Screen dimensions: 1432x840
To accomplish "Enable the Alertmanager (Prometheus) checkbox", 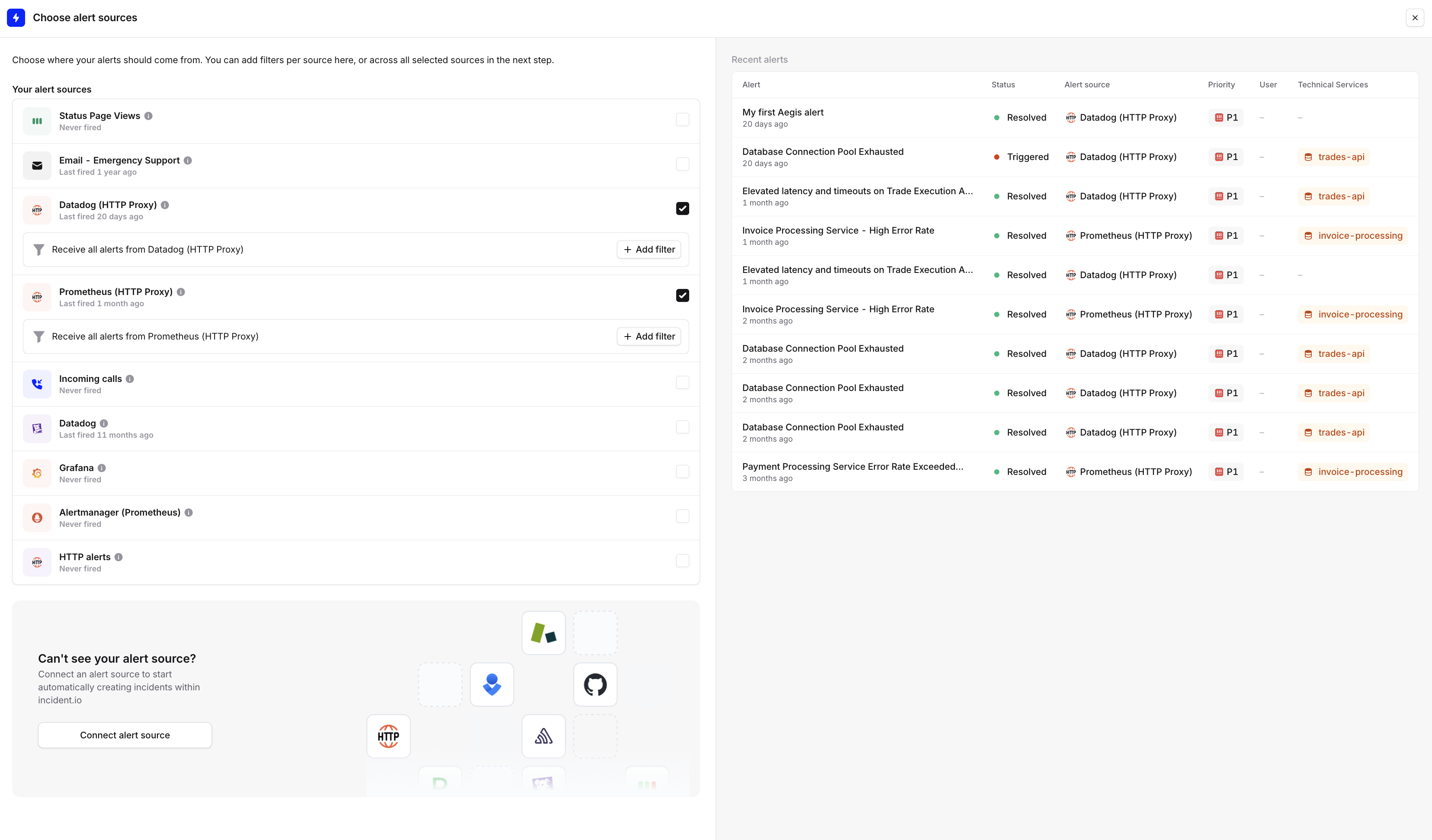I will click(683, 516).
